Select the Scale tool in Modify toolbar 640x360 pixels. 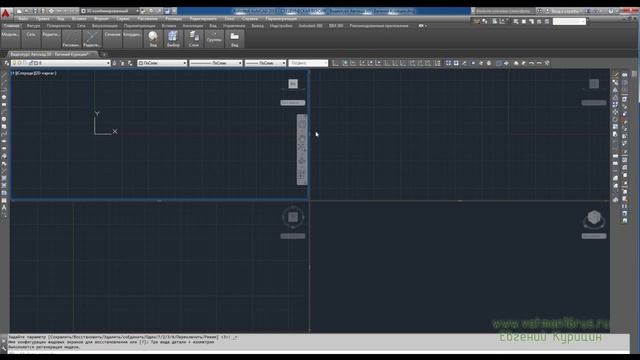[x=616, y=127]
